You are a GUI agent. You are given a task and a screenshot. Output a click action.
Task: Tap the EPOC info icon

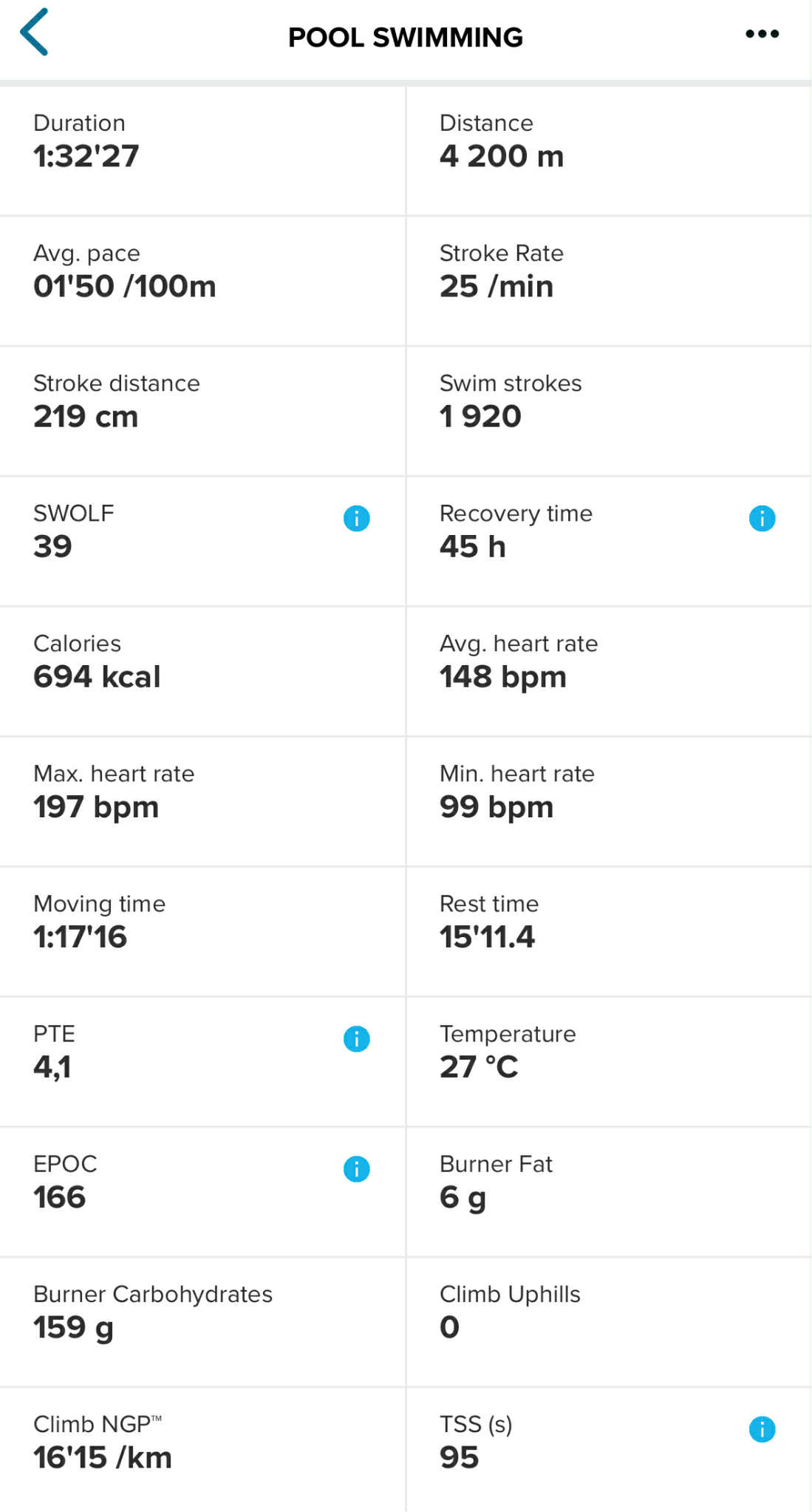tap(356, 1169)
